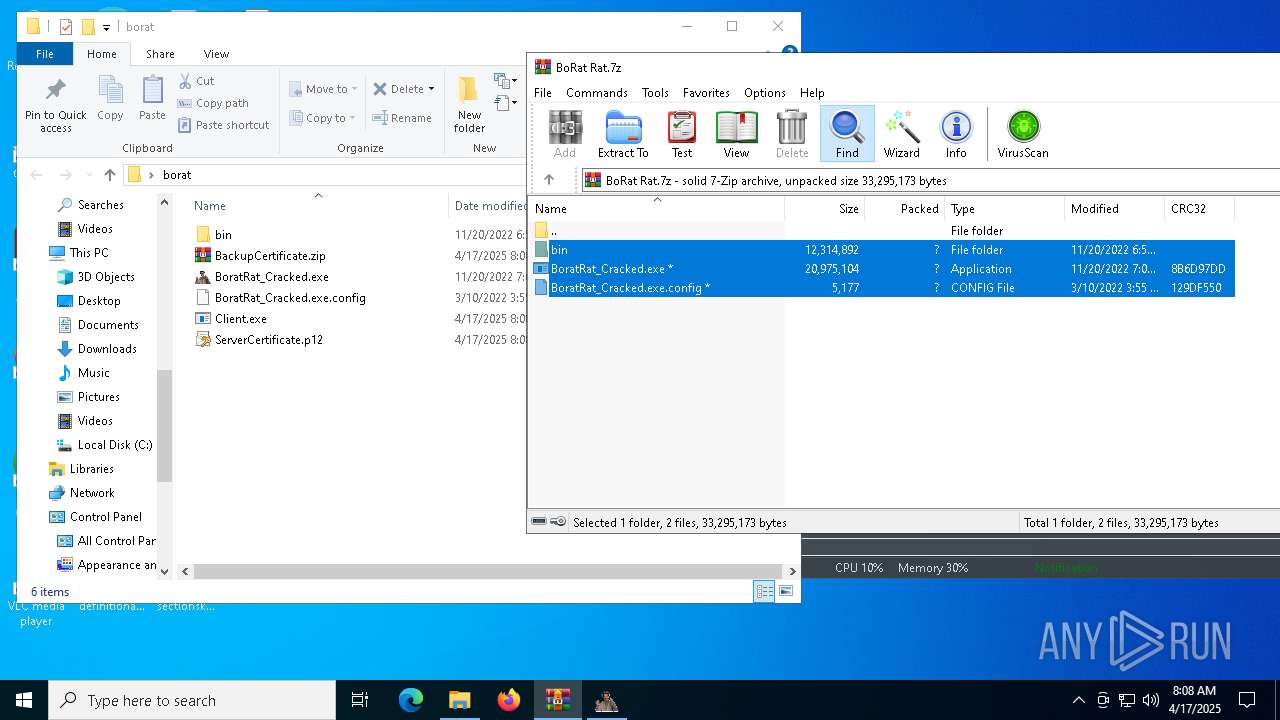This screenshot has height=720, width=1280.
Task: Open the Favorites menu in WinRAR
Action: click(x=706, y=92)
